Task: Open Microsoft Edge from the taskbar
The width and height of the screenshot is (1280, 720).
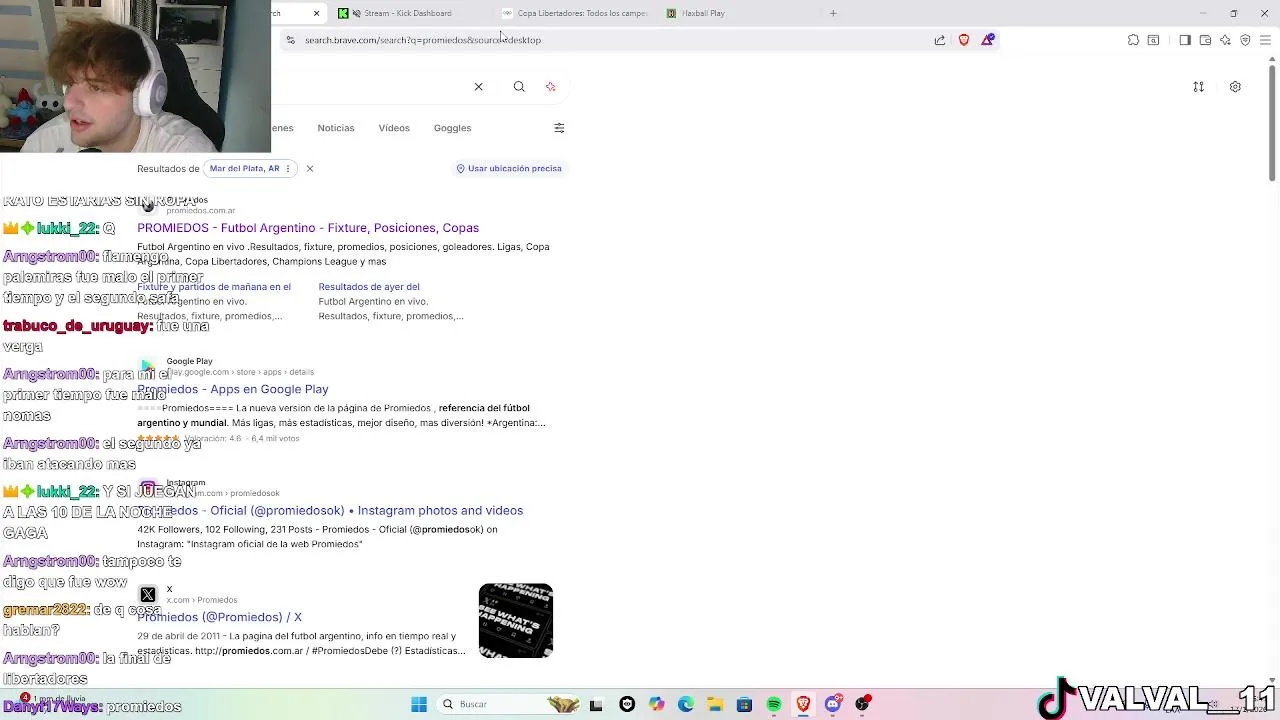Action: click(686, 704)
